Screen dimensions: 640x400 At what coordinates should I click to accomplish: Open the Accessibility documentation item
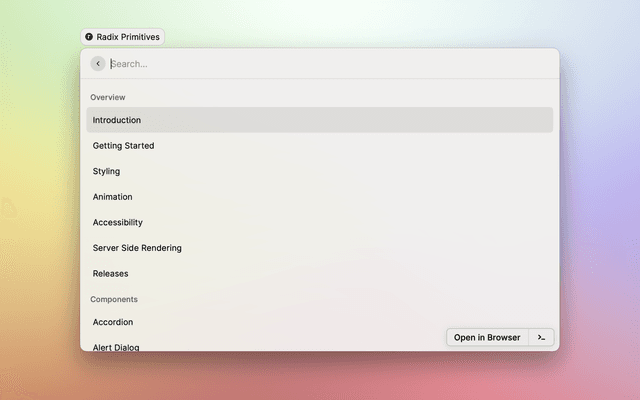tap(118, 222)
